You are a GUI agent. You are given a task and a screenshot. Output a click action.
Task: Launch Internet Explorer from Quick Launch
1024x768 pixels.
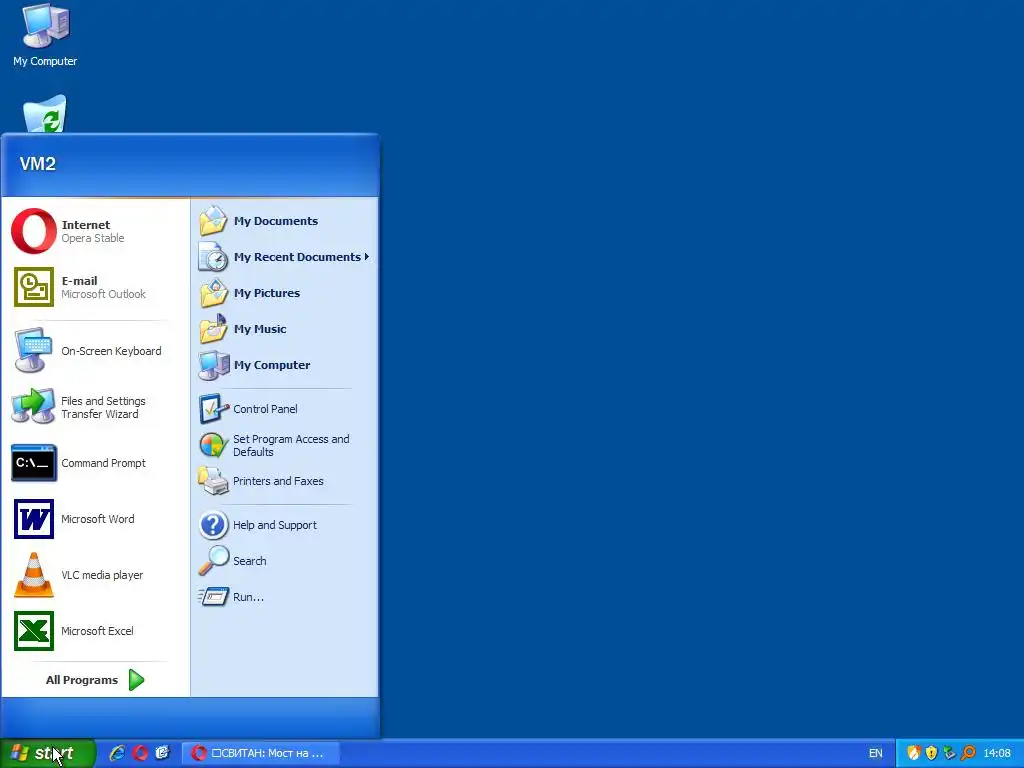pyautogui.click(x=118, y=753)
